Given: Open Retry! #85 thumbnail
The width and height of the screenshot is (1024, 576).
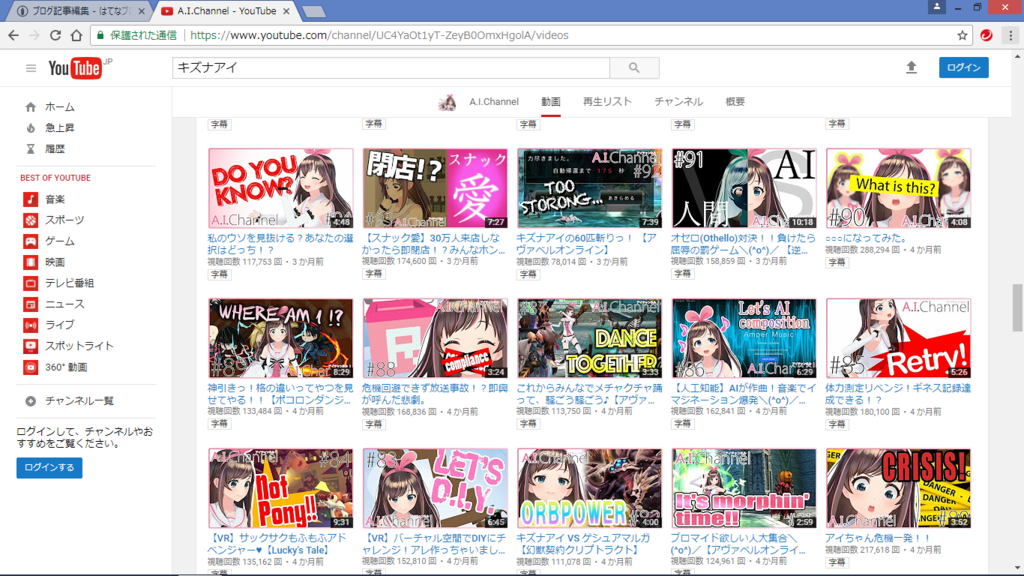Looking at the screenshot, I should pos(898,338).
